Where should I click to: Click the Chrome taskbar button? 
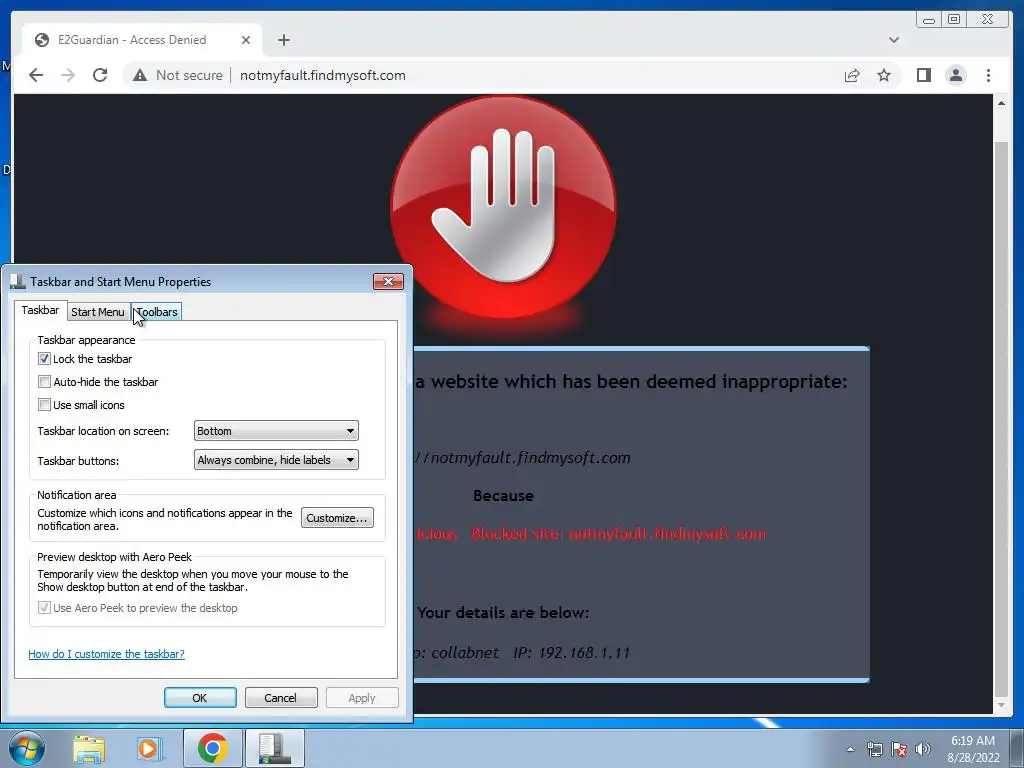coord(213,748)
